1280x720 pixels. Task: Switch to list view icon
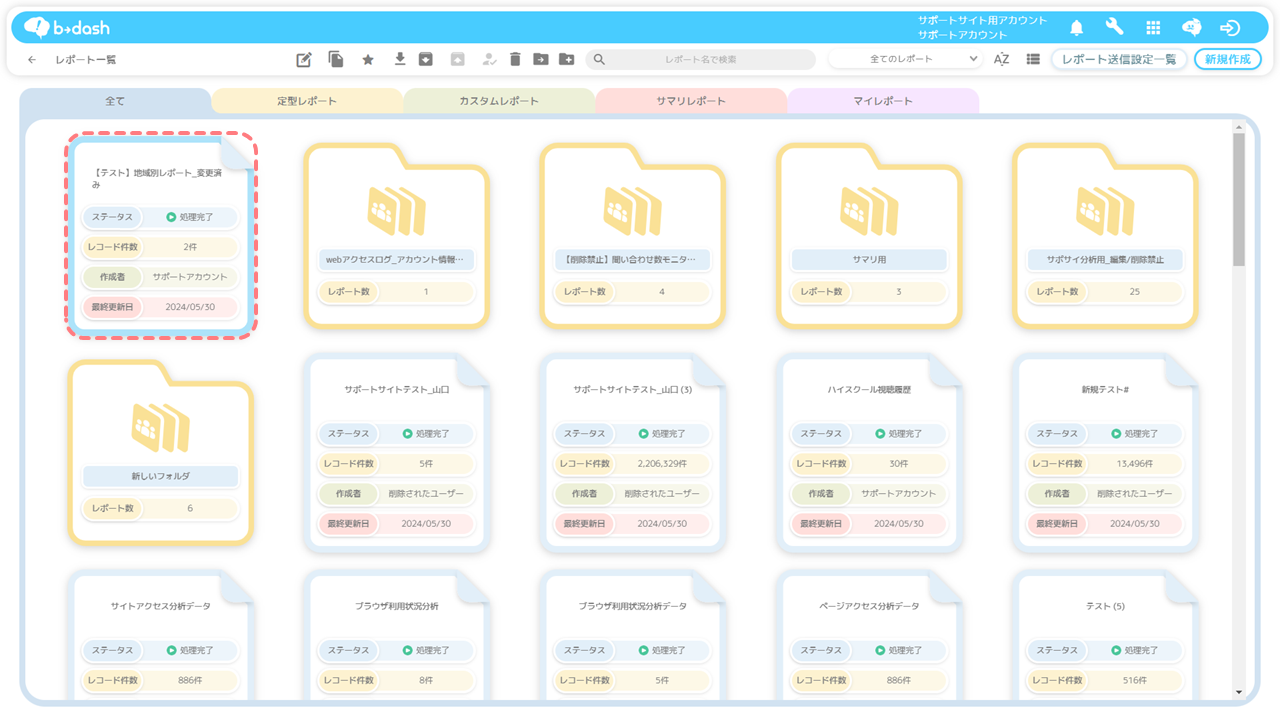point(1033,60)
